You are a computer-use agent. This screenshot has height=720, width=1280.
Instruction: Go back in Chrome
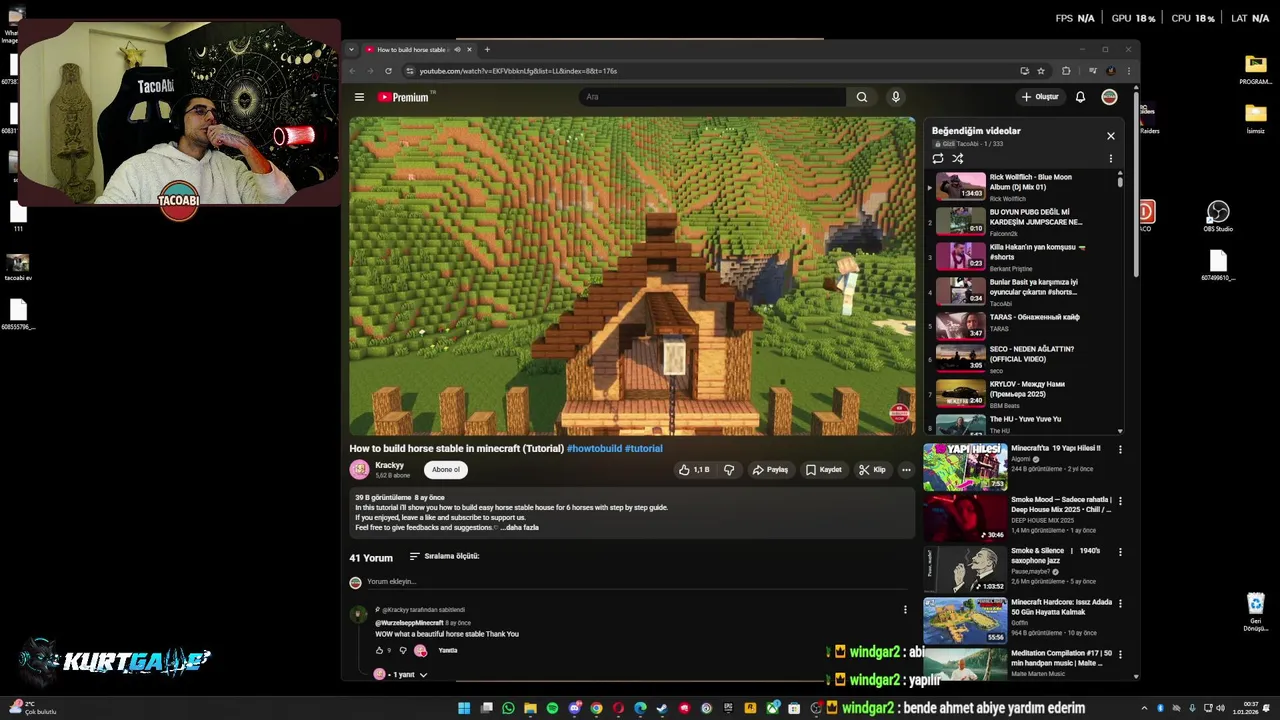[351, 71]
